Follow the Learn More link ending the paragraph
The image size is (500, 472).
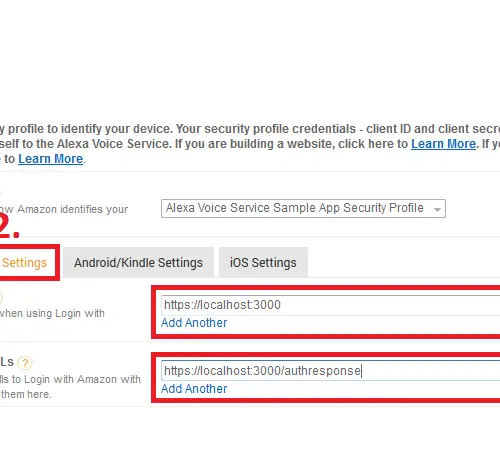50,159
